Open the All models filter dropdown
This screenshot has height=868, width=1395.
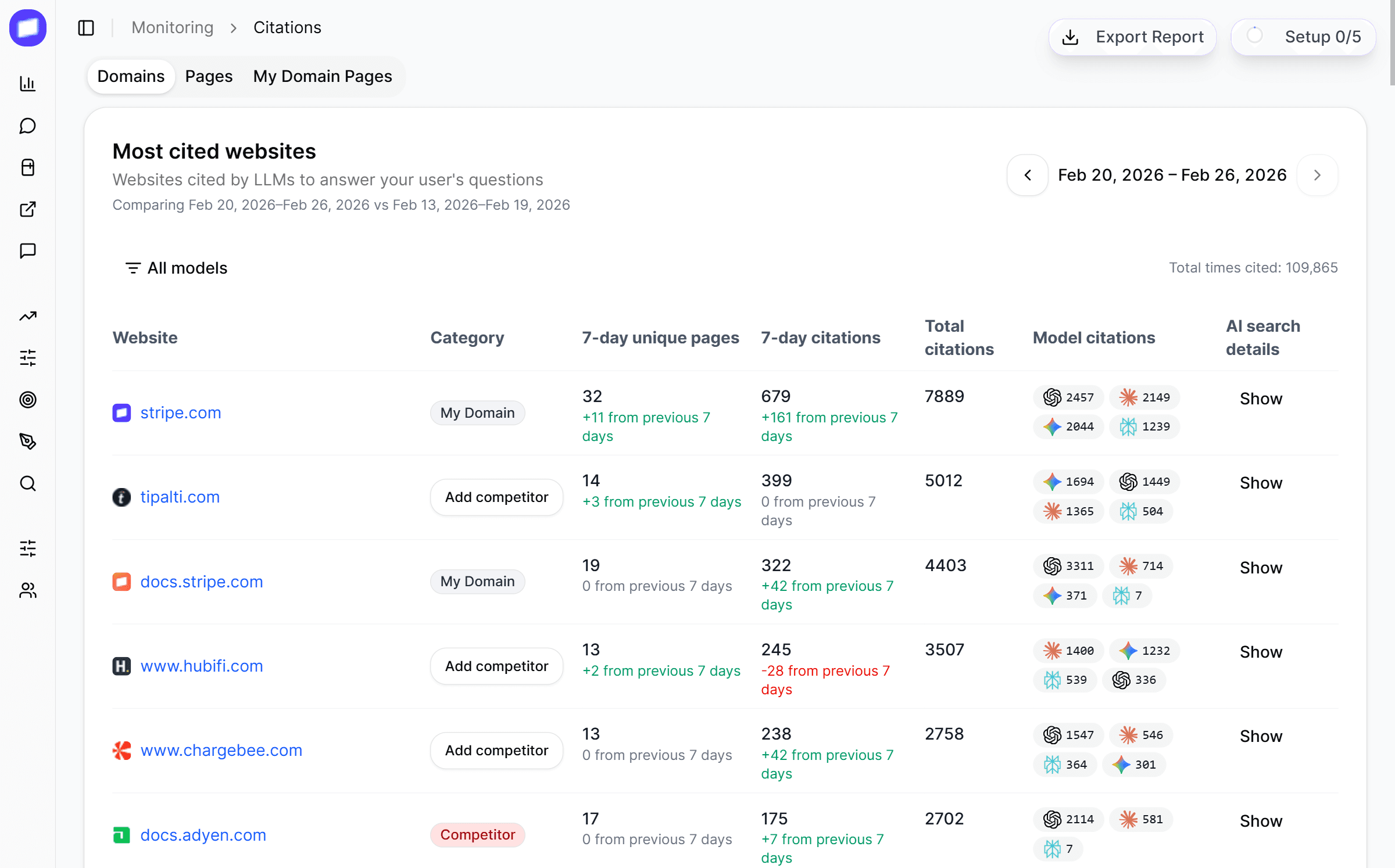pyautogui.click(x=176, y=268)
